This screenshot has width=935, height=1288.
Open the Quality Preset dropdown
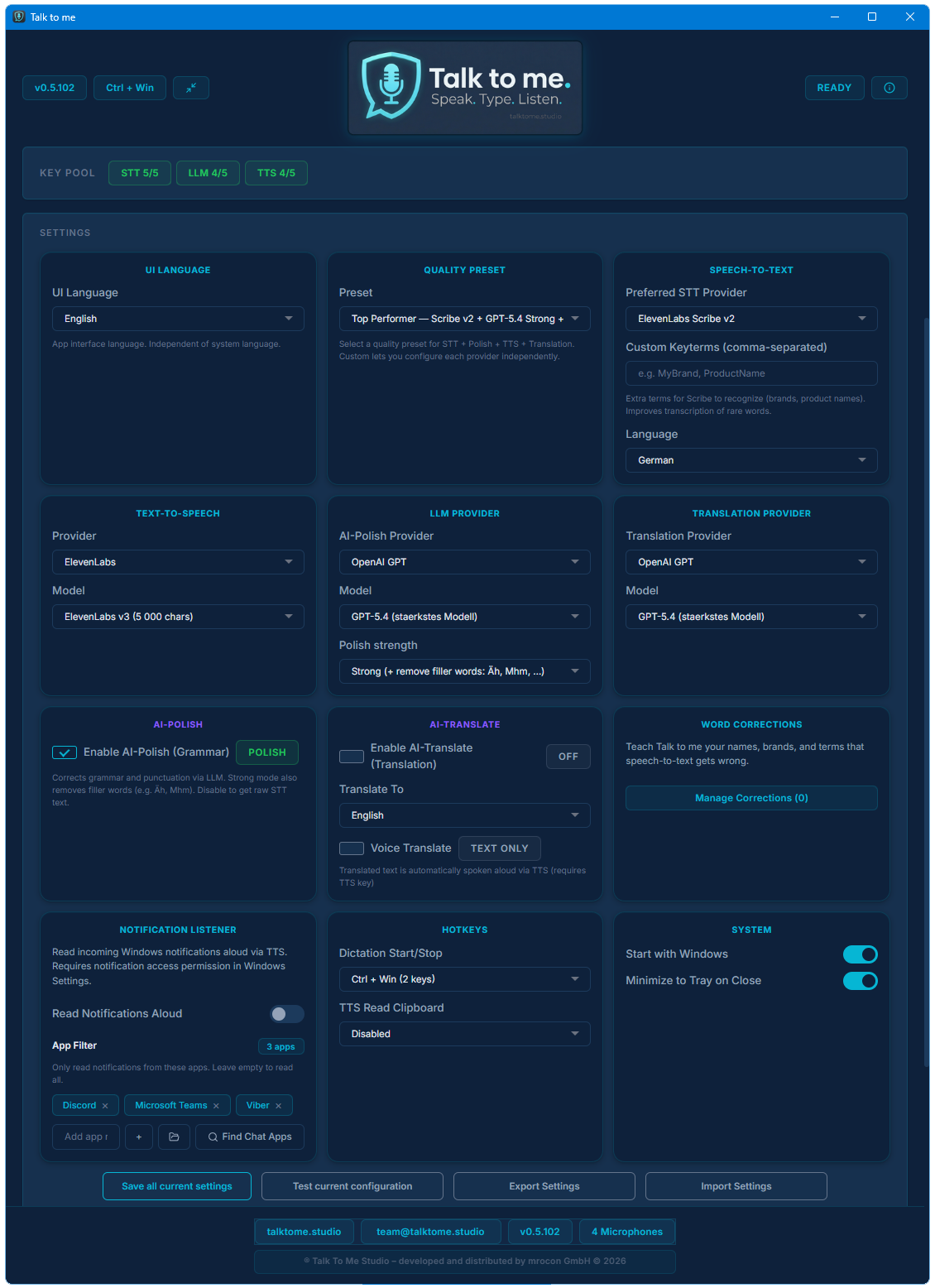pyautogui.click(x=465, y=319)
